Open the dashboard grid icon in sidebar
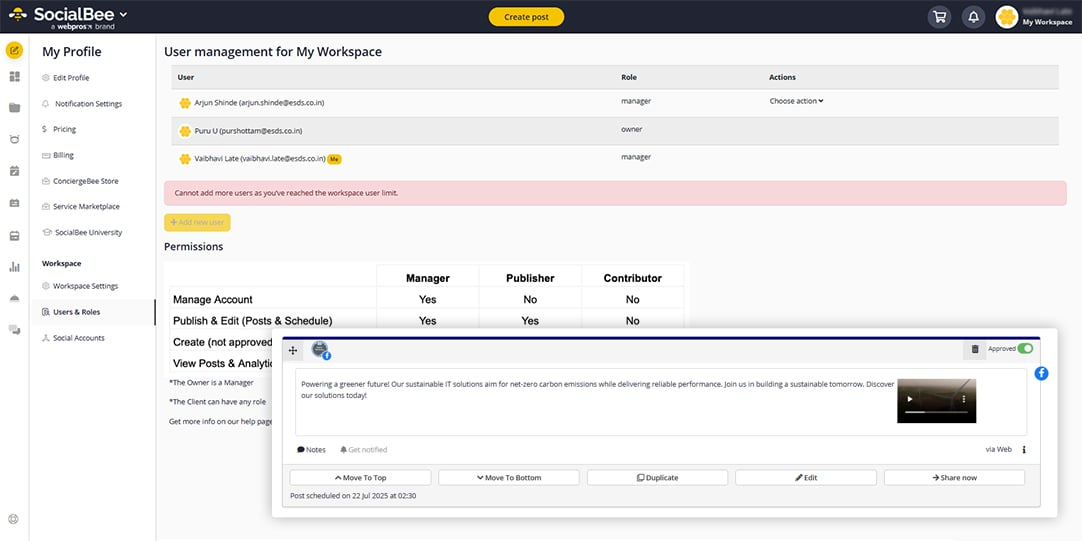The image size is (1082, 541). 14,77
